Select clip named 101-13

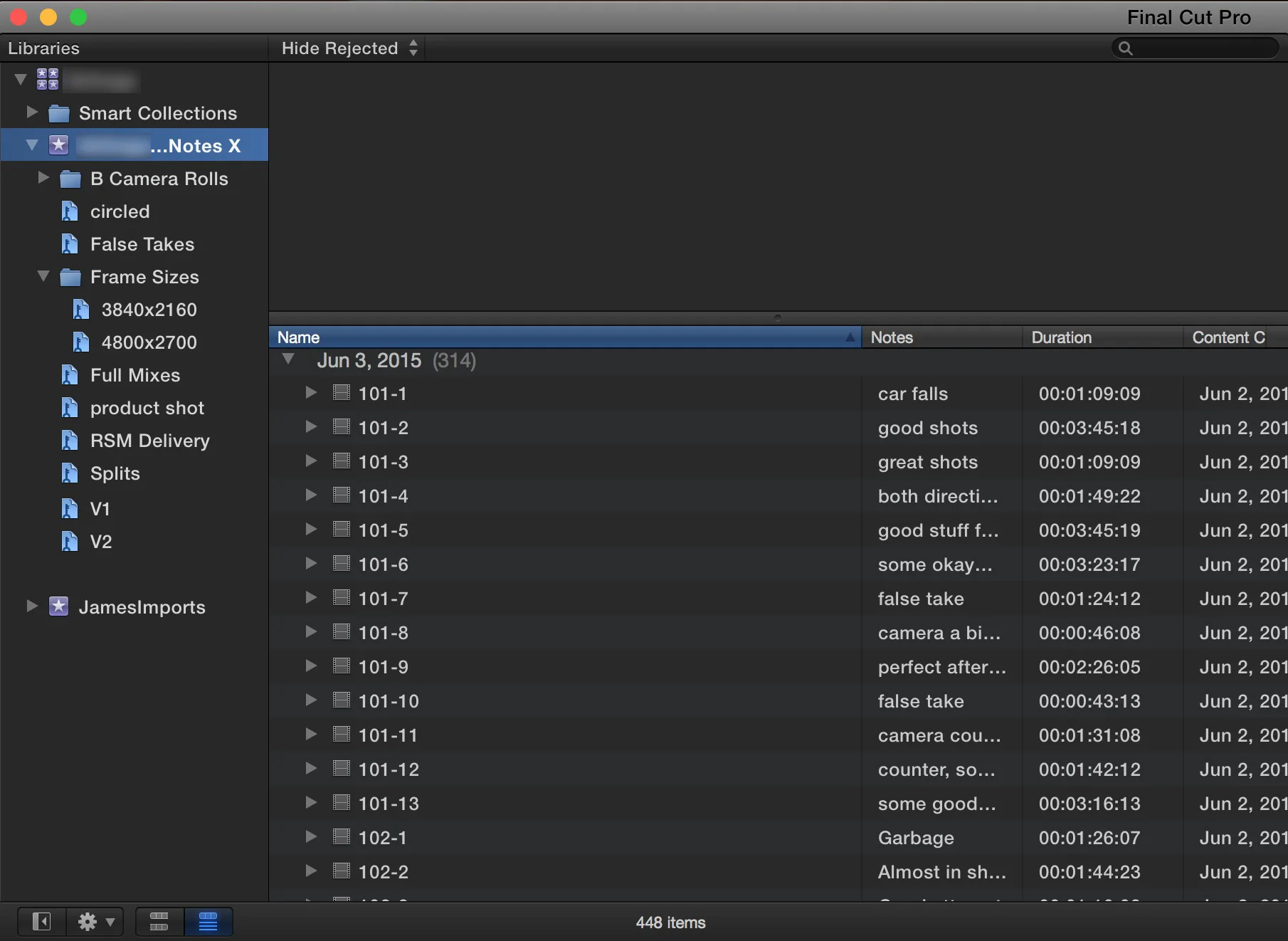pyautogui.click(x=389, y=804)
